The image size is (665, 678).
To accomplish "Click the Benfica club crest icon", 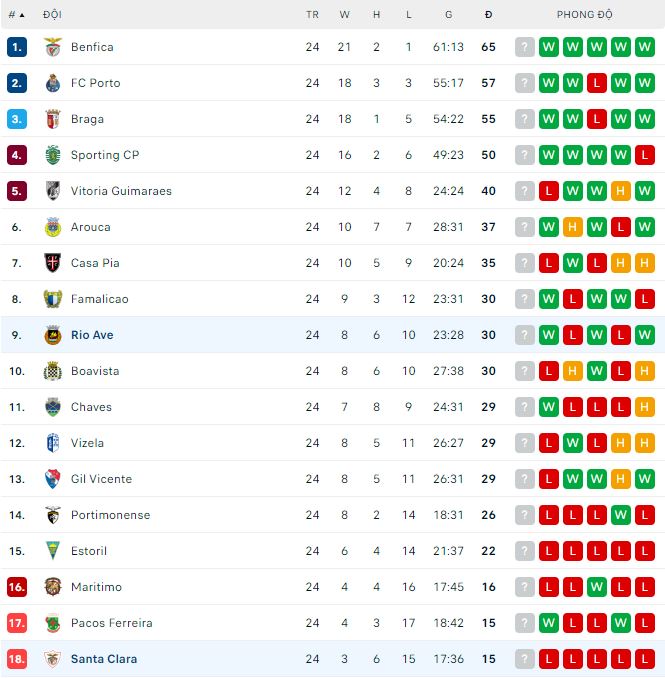I will point(53,47).
